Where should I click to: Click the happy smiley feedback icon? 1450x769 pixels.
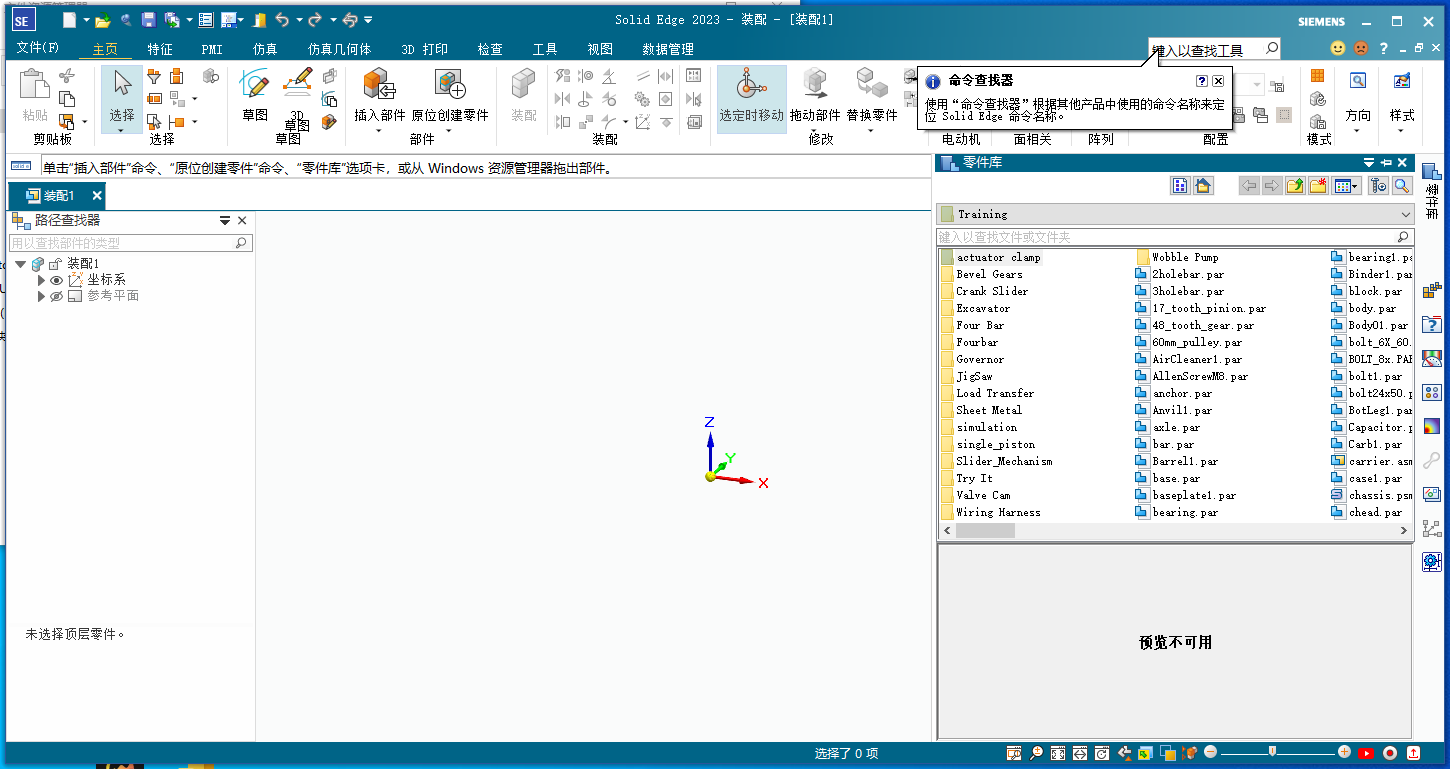pyautogui.click(x=1338, y=48)
